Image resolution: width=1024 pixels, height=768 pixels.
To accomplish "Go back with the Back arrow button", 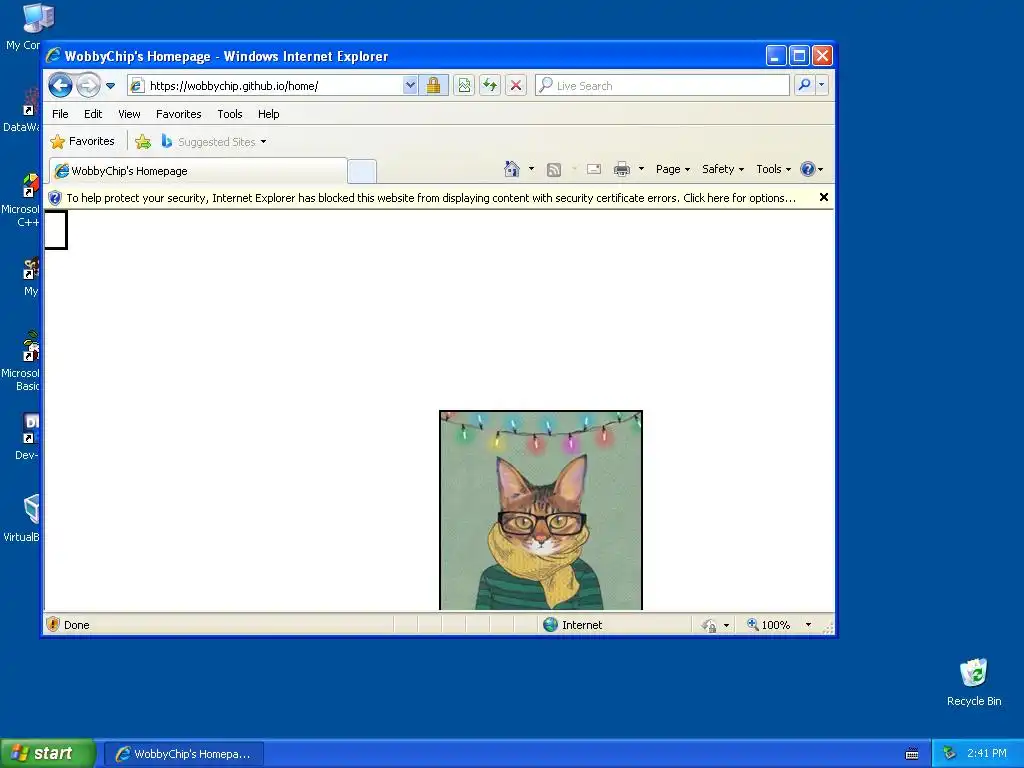I will click(60, 85).
